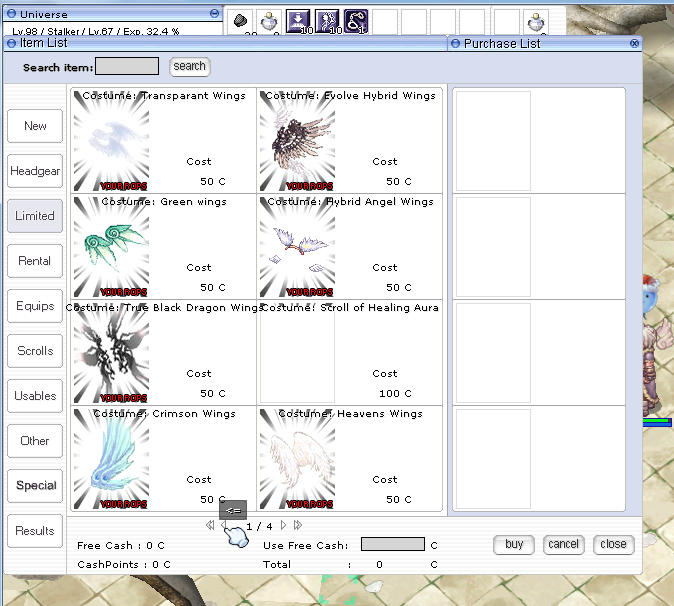Select the second level-10 skill icon
The image size is (674, 606).
pyautogui.click(x=327, y=21)
